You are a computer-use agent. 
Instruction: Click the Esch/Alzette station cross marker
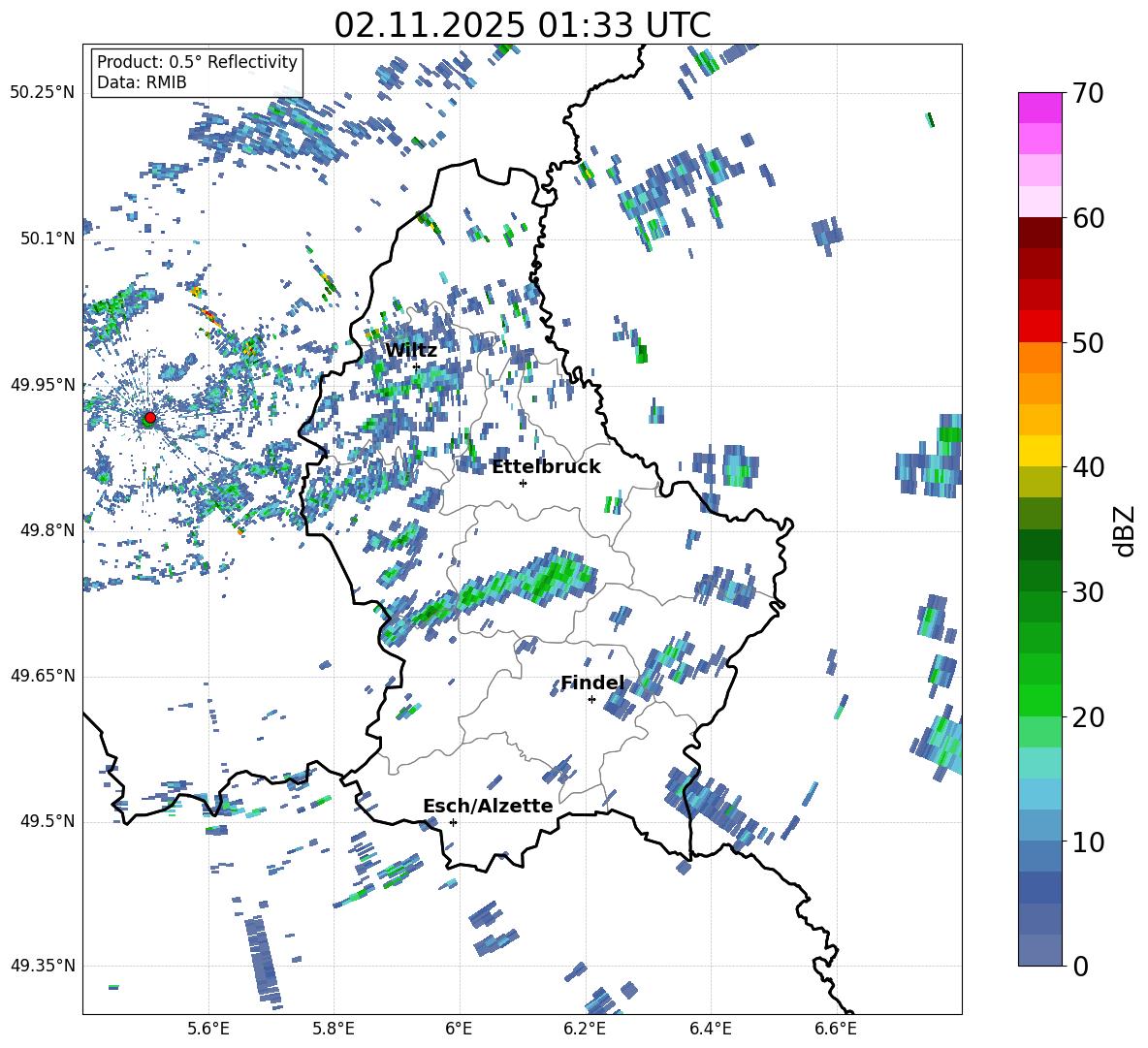pos(453,822)
